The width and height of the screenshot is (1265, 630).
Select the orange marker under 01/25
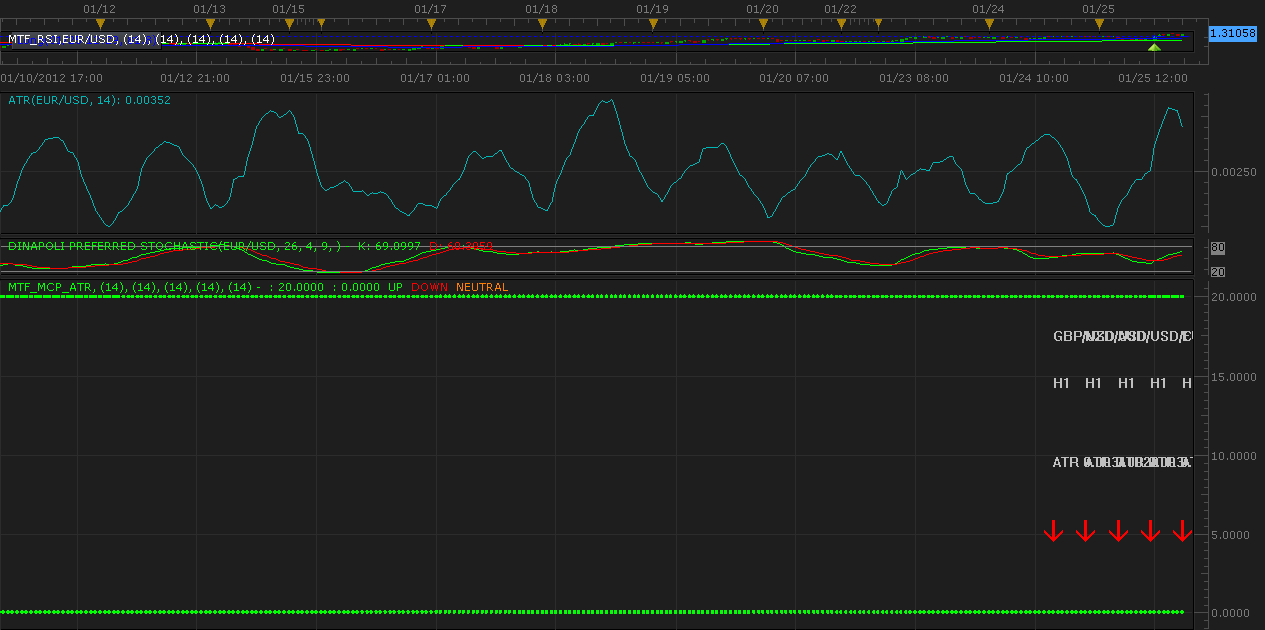pyautogui.click(x=1099, y=23)
